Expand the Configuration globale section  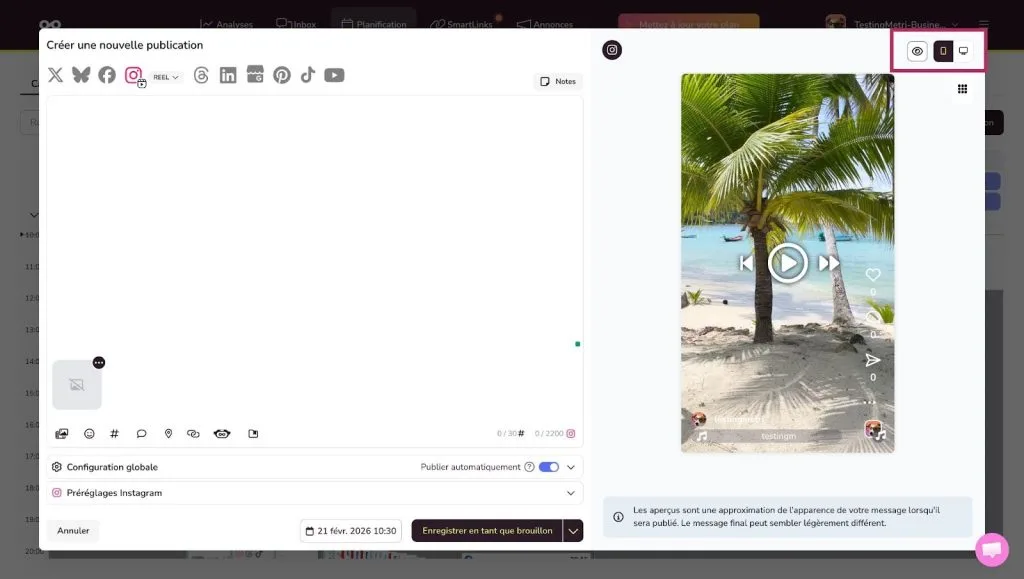click(571, 467)
